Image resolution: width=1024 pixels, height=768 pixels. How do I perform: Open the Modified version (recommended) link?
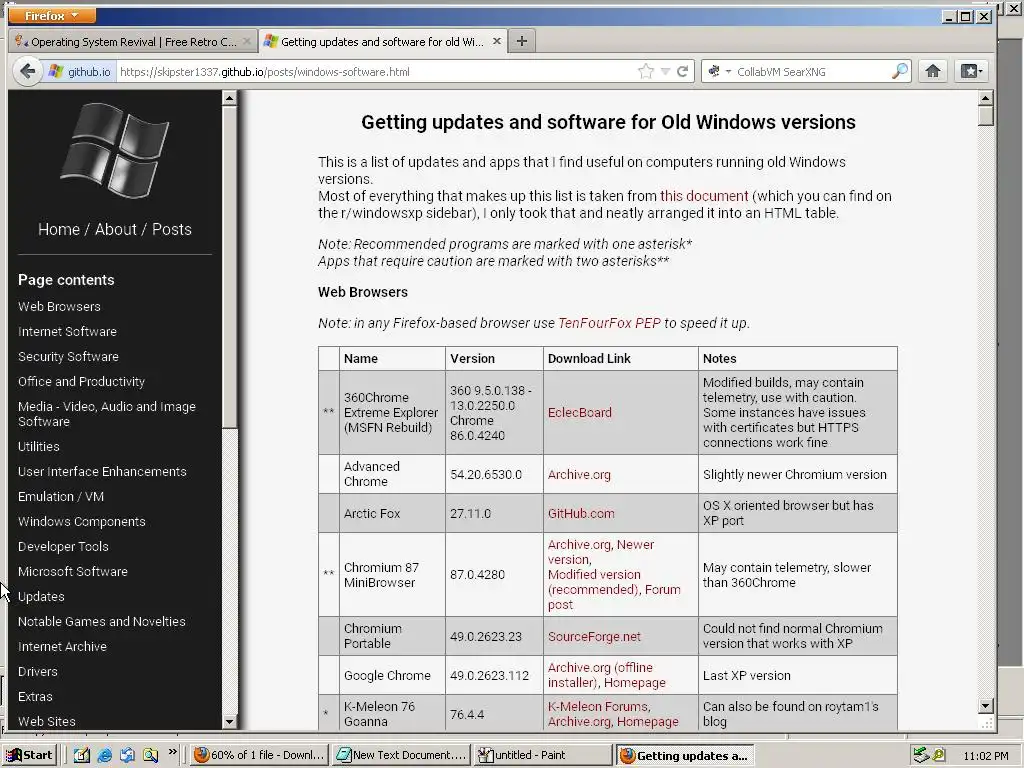point(594,582)
